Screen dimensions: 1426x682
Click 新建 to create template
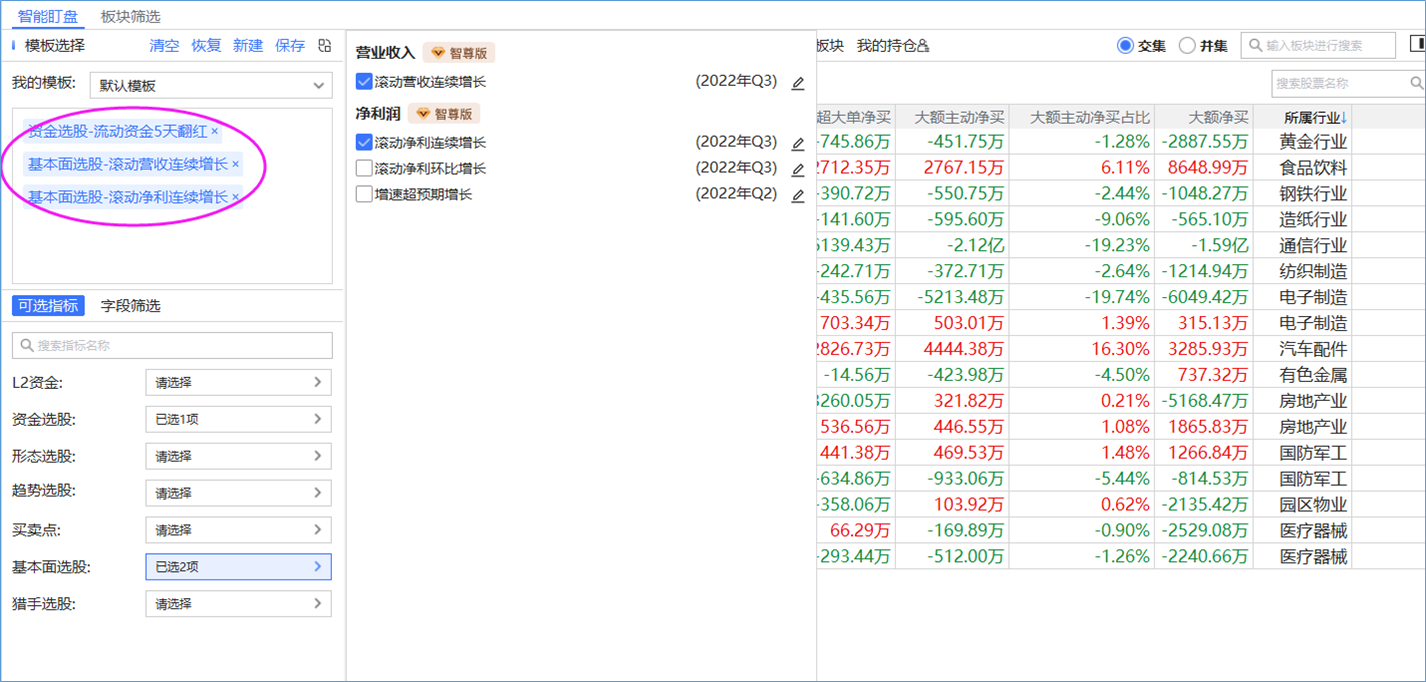[248, 45]
